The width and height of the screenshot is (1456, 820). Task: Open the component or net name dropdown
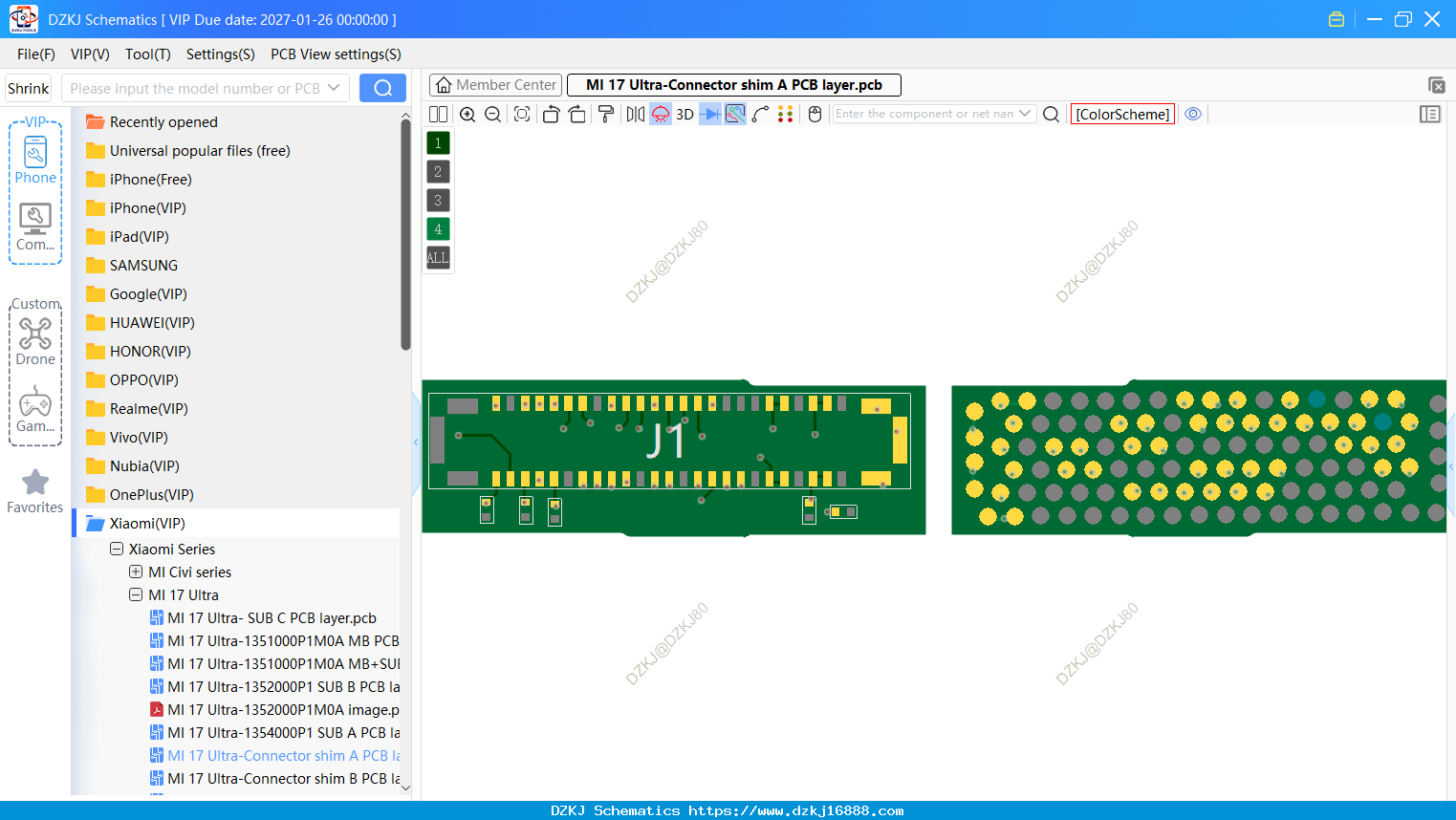(x=1025, y=113)
